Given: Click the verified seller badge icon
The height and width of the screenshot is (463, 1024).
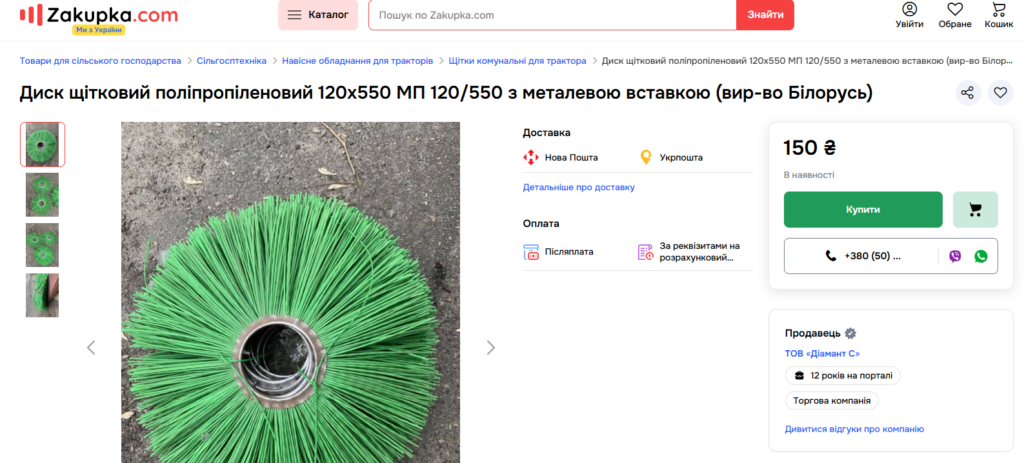Looking at the screenshot, I should (x=850, y=333).
